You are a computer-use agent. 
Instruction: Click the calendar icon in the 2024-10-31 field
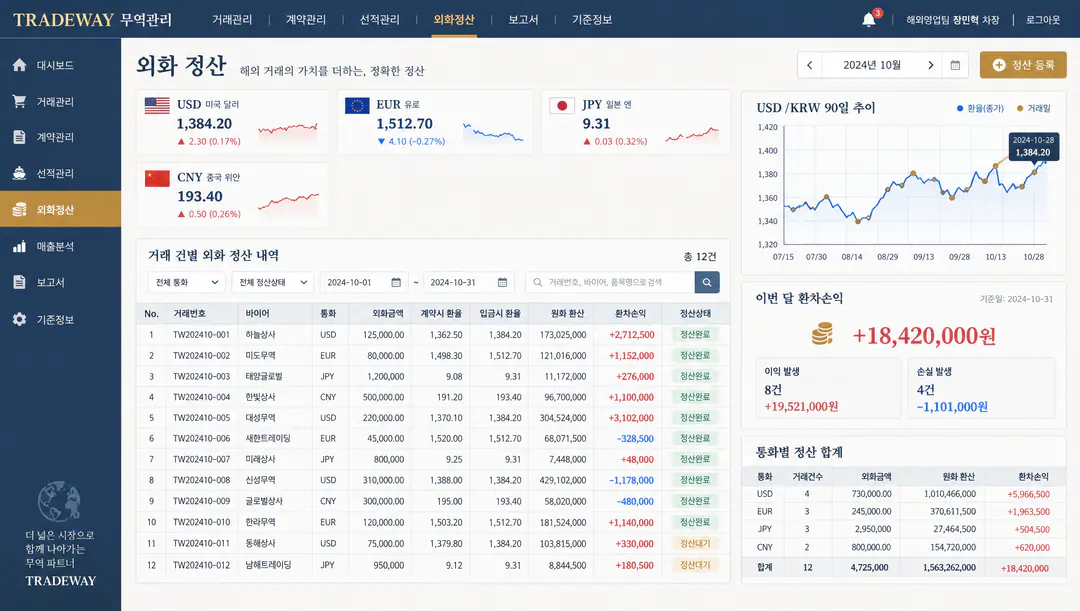pyautogui.click(x=502, y=282)
